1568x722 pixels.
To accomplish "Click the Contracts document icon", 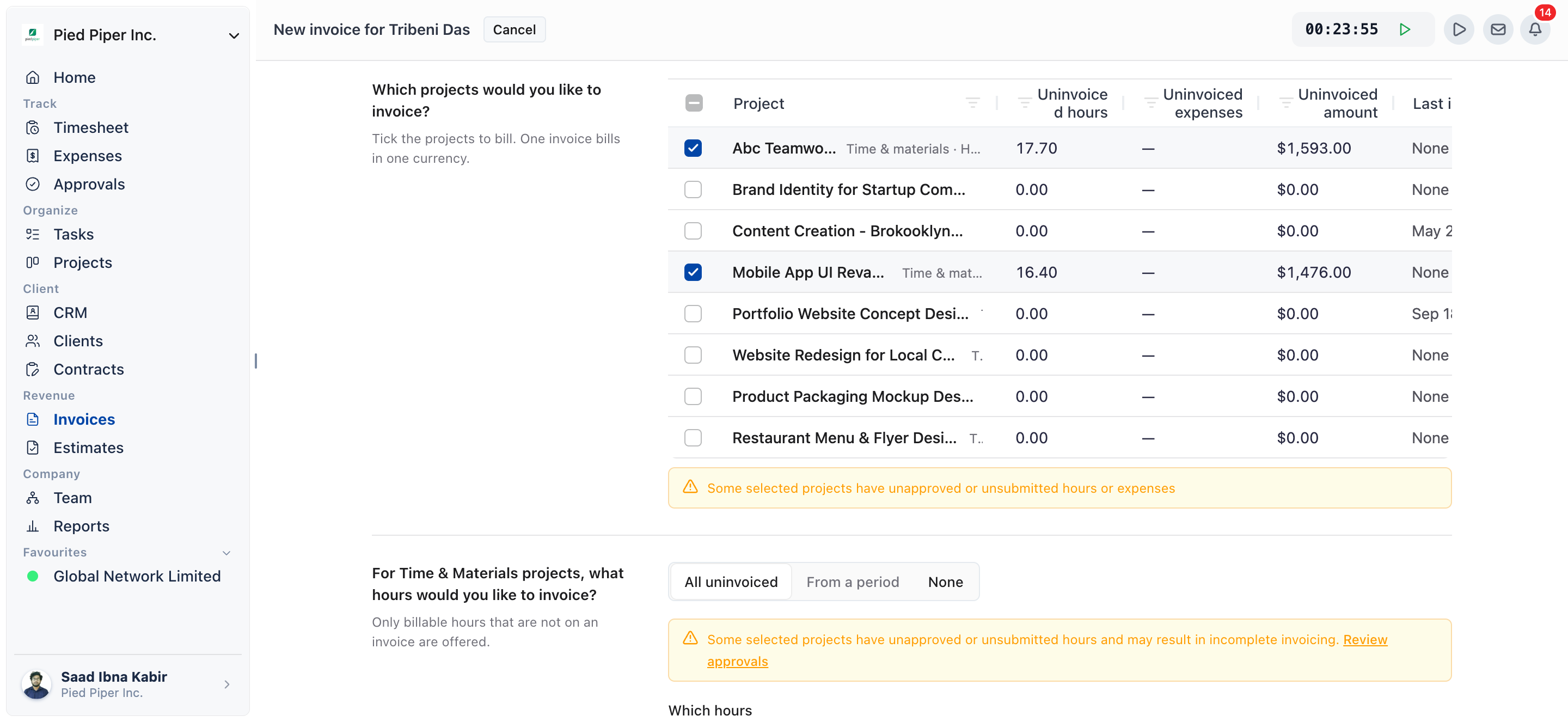I will [x=33, y=369].
